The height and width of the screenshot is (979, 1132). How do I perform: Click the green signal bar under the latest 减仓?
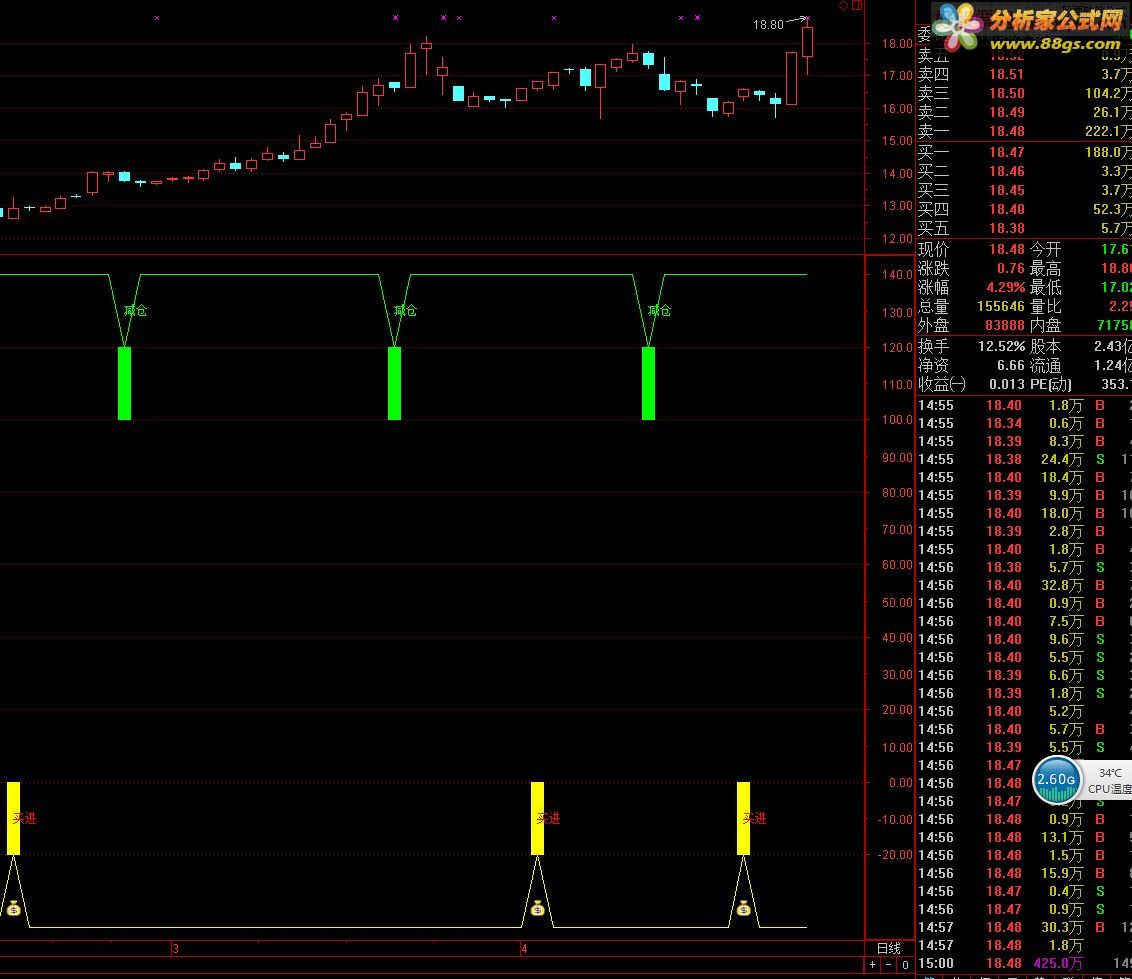tap(648, 383)
